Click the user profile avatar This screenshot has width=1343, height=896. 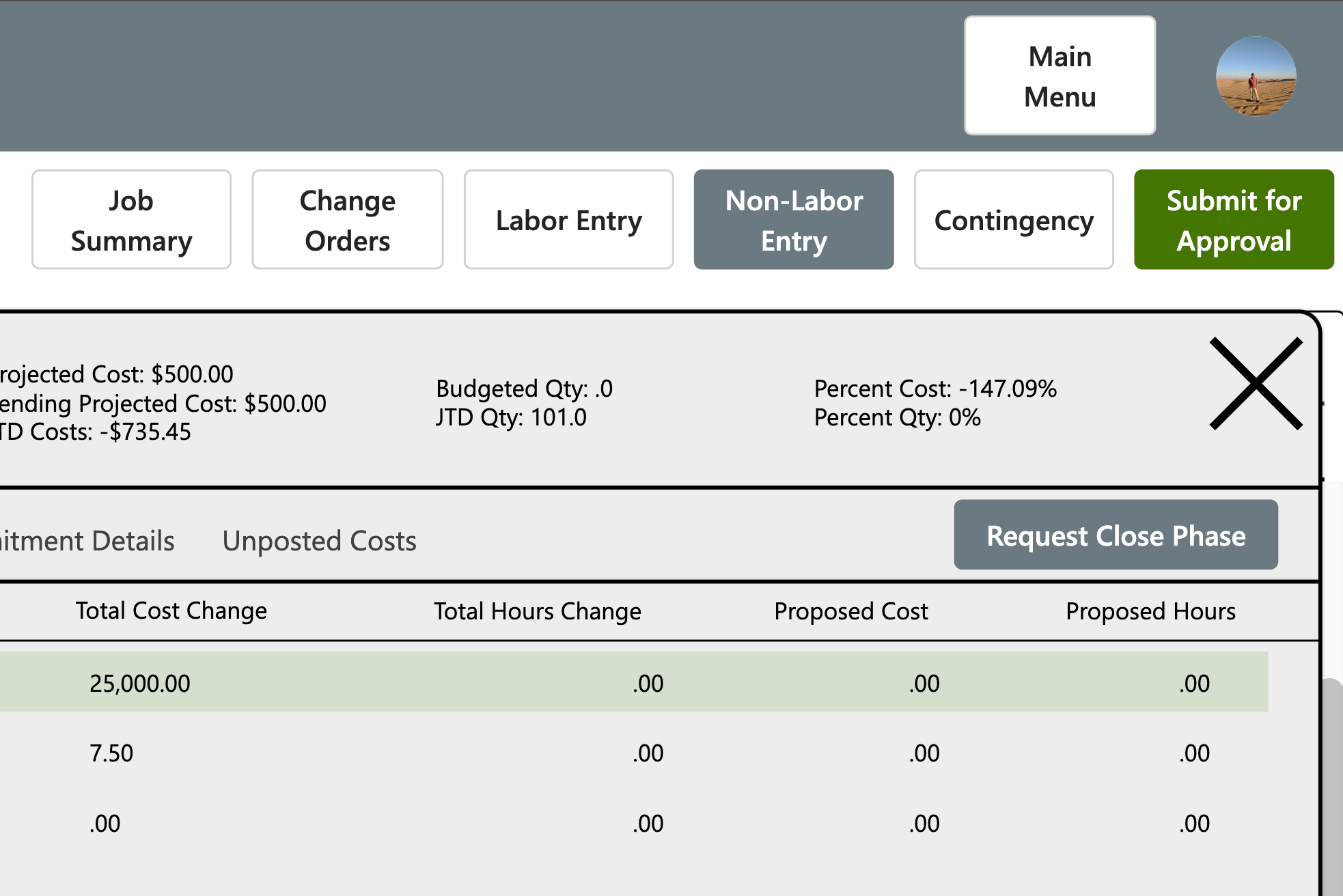[1256, 76]
